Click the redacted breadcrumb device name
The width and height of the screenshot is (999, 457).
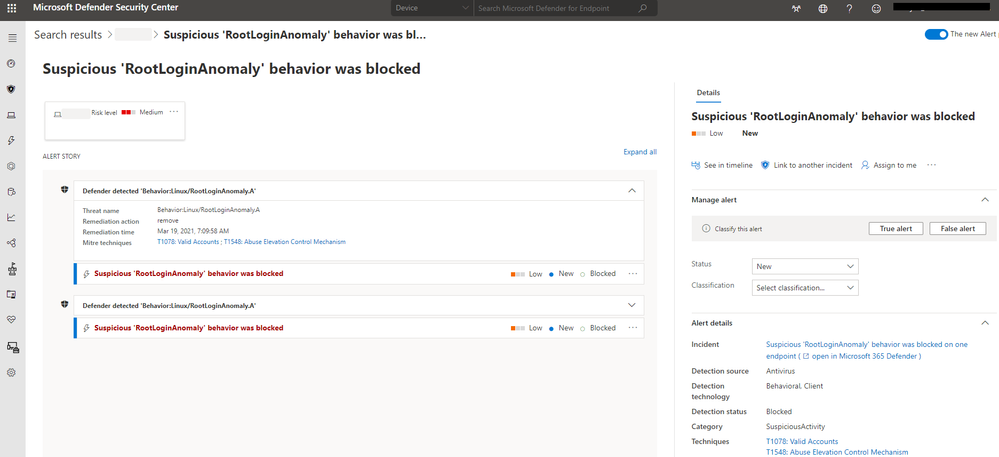point(134,35)
